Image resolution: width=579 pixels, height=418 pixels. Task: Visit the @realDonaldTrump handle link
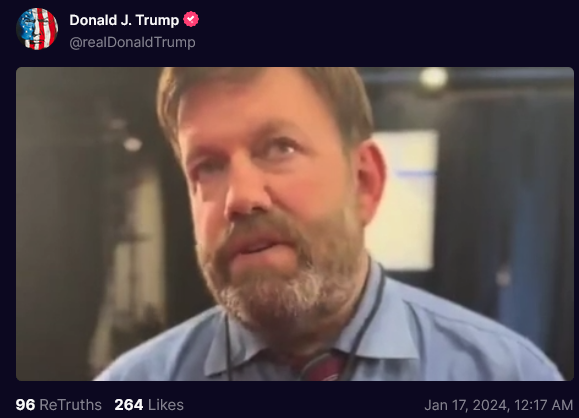click(x=132, y=42)
